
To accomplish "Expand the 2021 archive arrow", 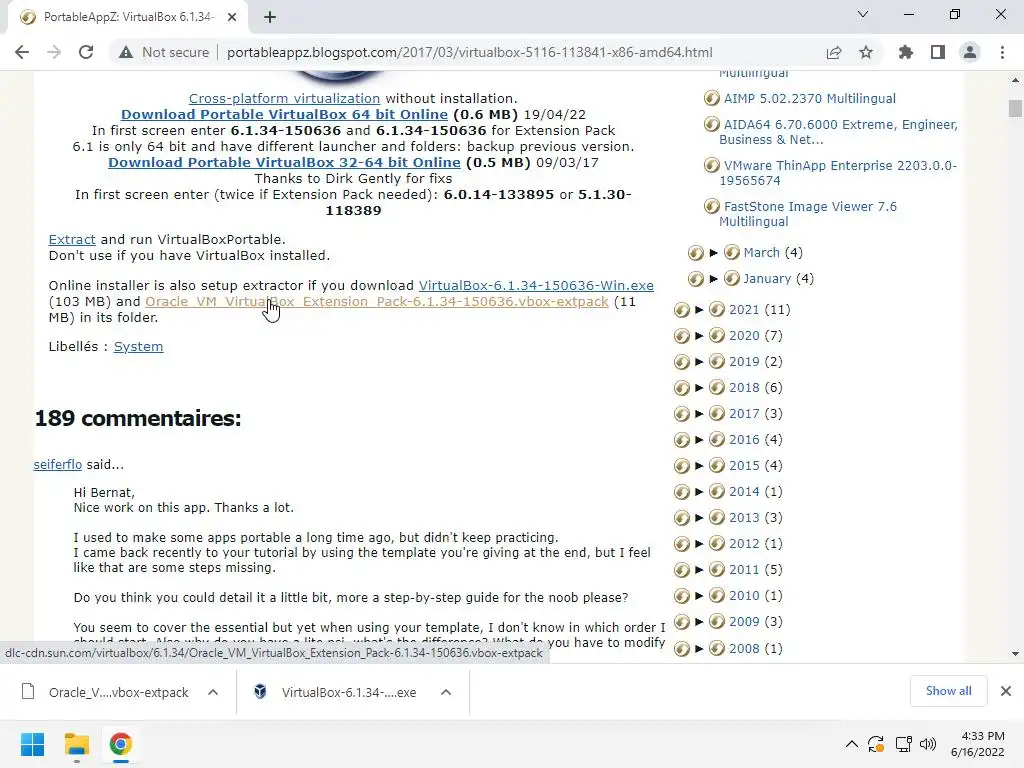I will click(699, 310).
